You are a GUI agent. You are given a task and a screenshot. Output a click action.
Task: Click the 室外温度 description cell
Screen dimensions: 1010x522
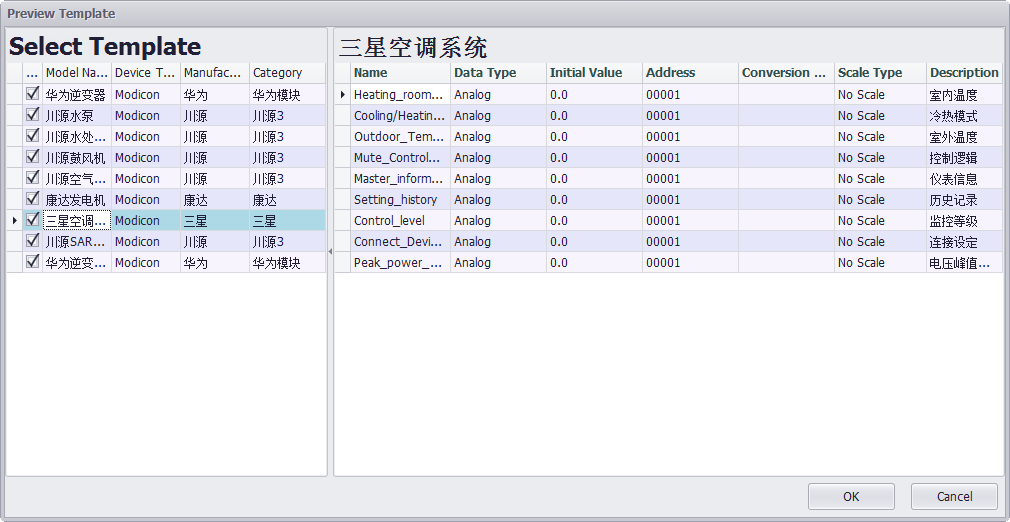[x=963, y=137]
